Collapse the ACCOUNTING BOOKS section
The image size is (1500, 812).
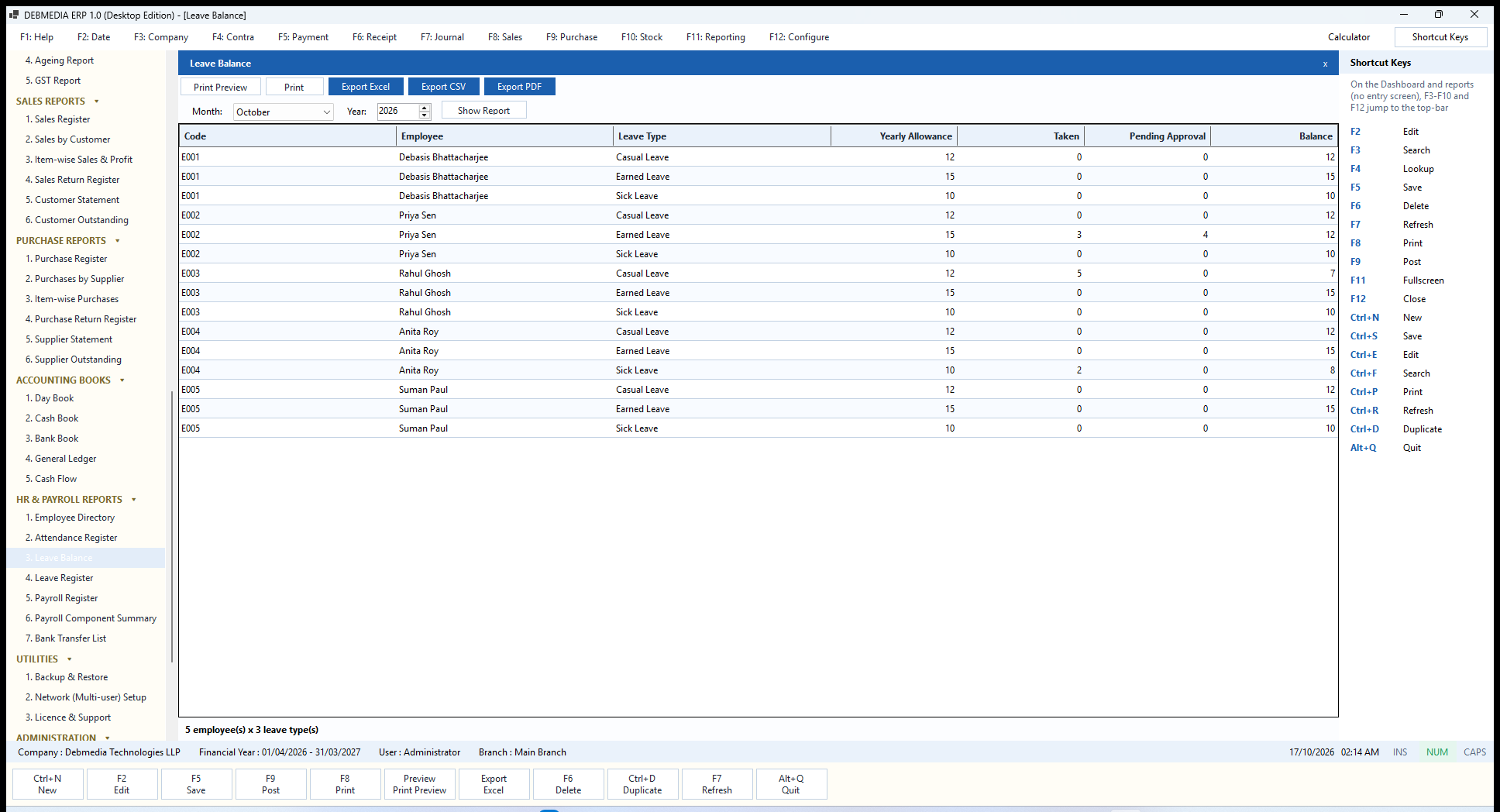[x=122, y=380]
